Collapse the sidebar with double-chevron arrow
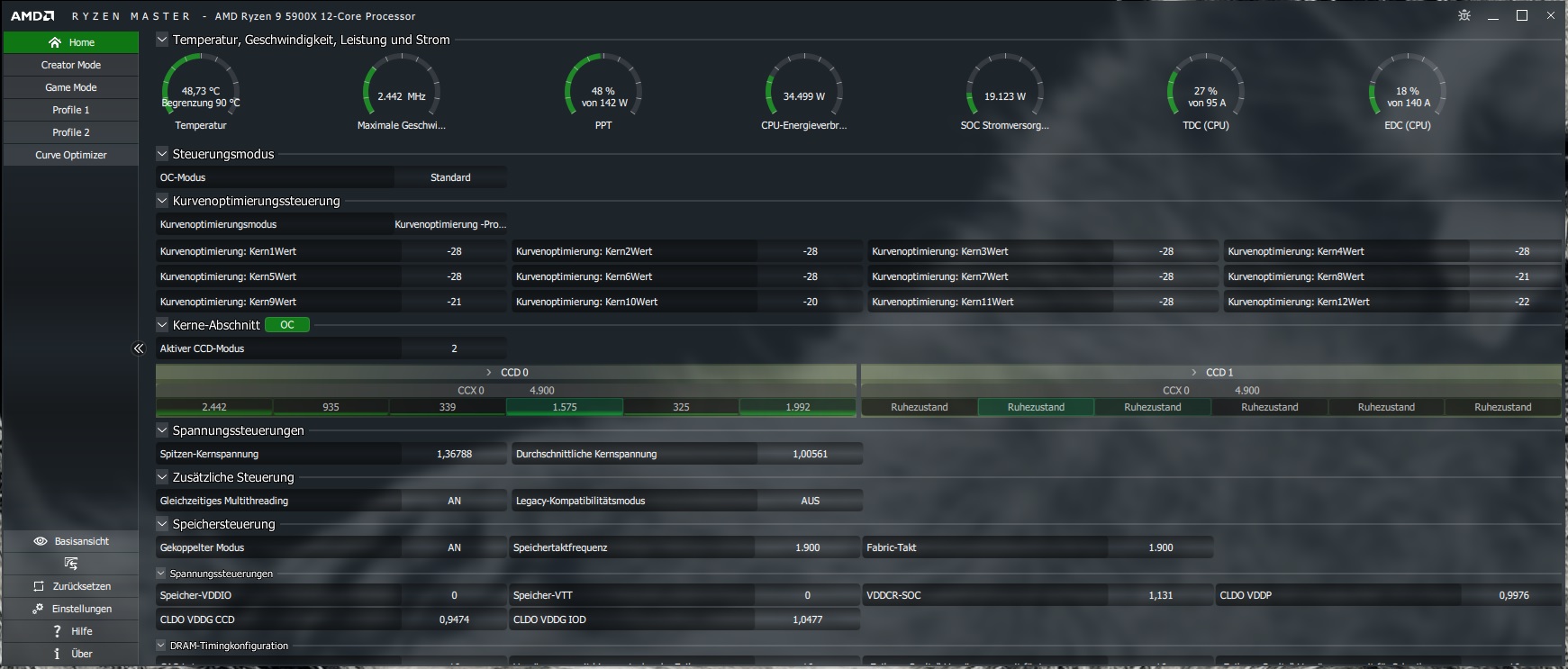 coord(139,348)
